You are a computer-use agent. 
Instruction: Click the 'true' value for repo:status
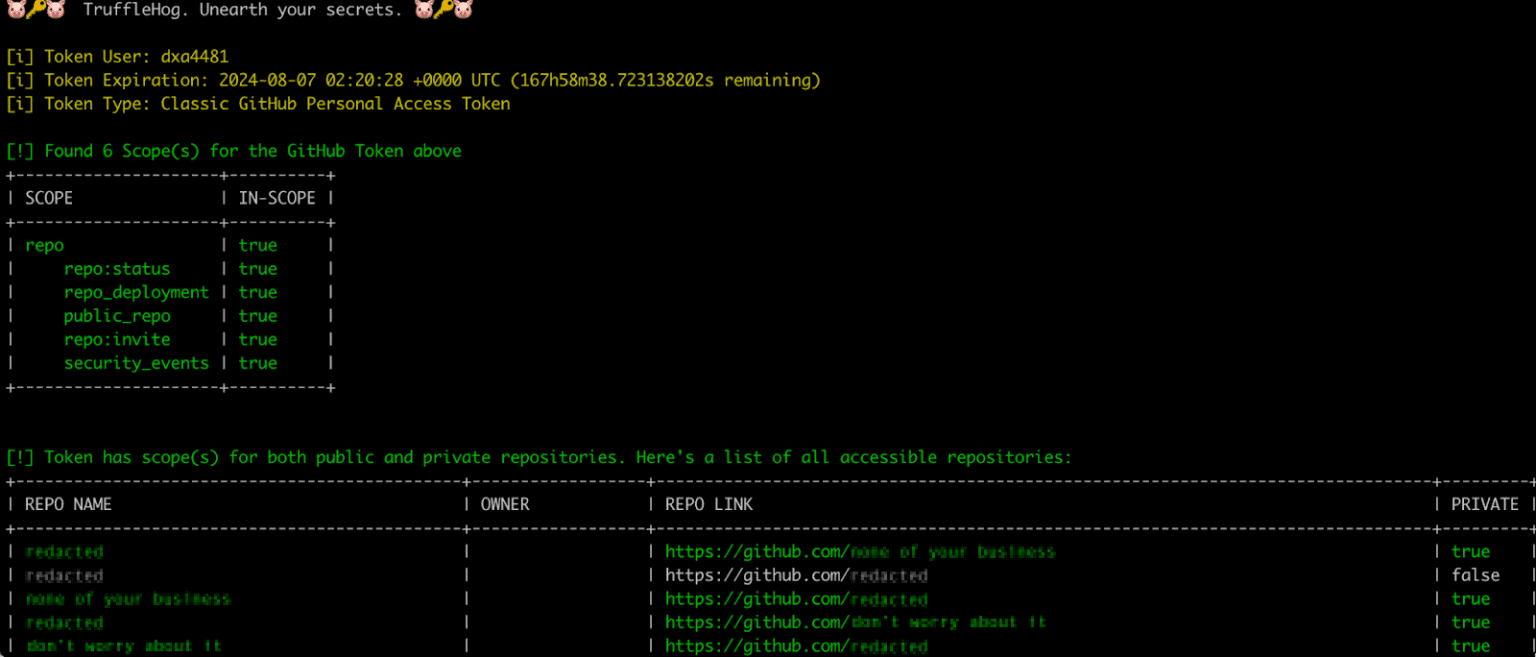pyautogui.click(x=258, y=269)
